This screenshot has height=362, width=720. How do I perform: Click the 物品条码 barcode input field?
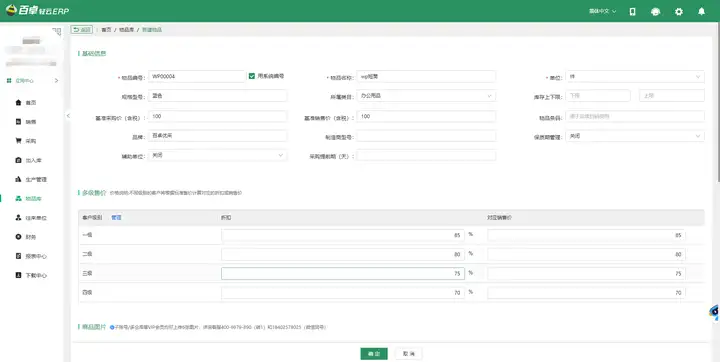635,117
